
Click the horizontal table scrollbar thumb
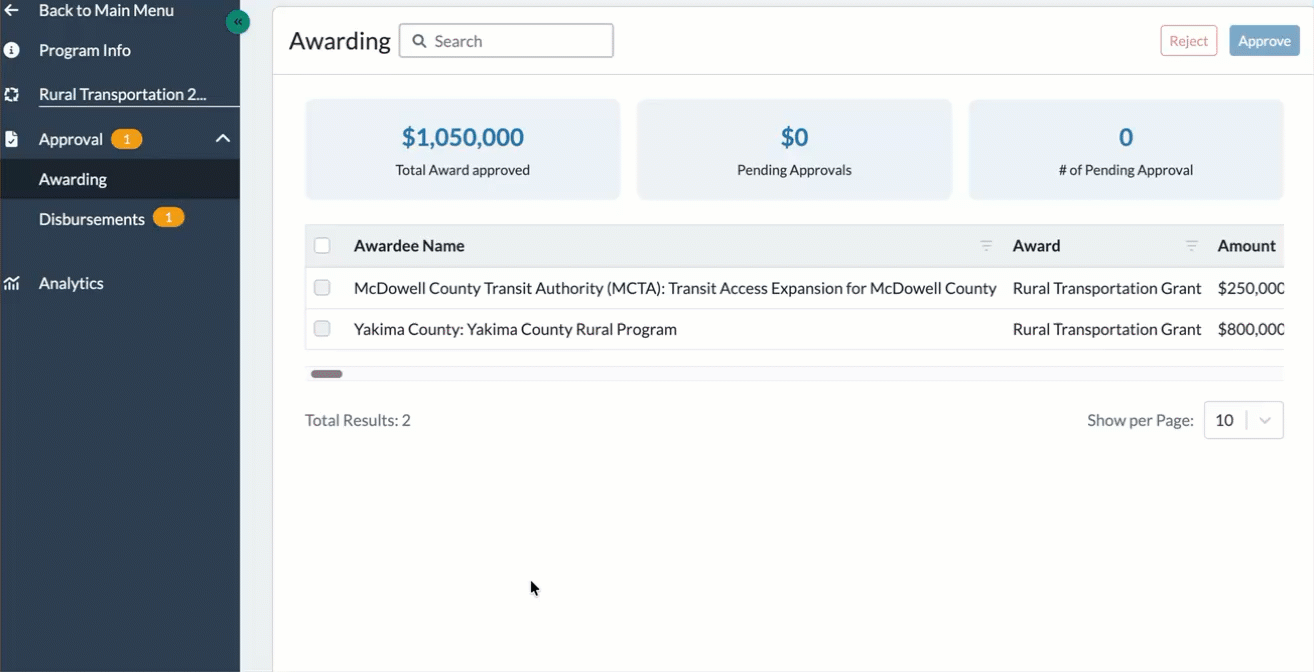click(x=327, y=374)
